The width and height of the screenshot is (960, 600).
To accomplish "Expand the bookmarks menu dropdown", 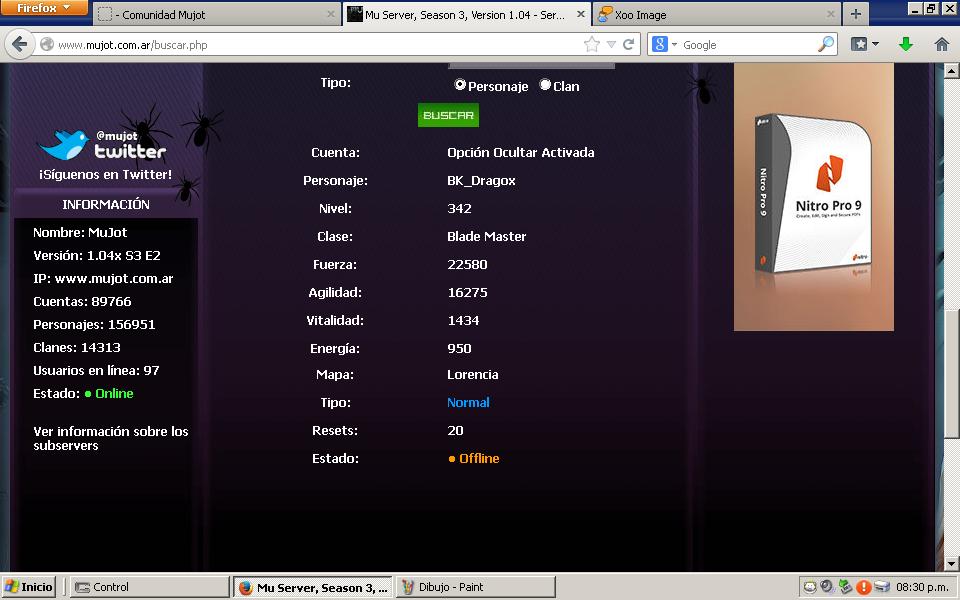I will pyautogui.click(x=866, y=44).
